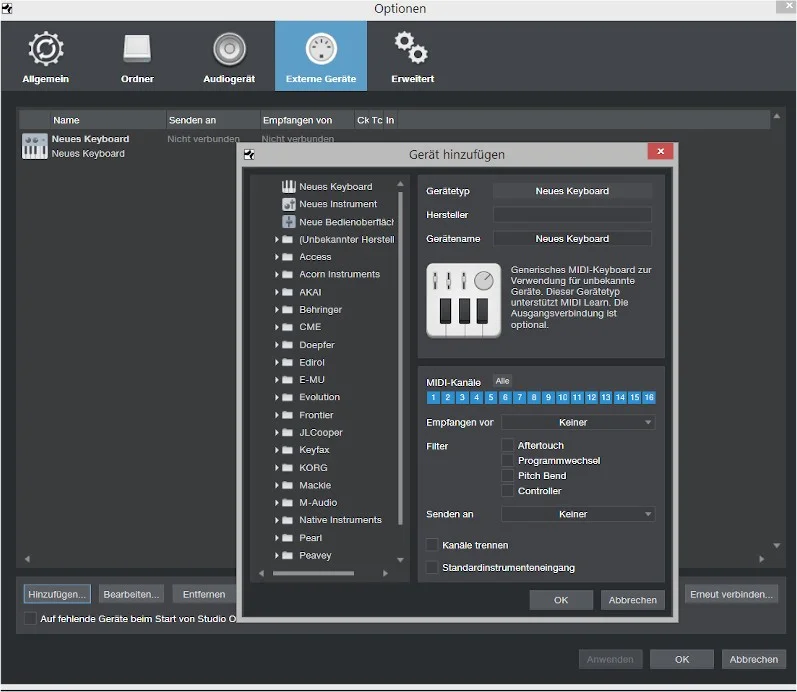
Task: Click the Neues Keyboard device icon in list
Action: tap(35, 146)
